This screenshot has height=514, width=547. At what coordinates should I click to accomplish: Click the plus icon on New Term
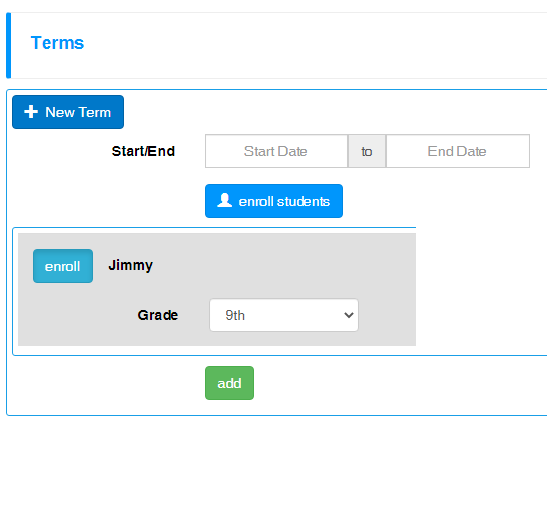[31, 112]
